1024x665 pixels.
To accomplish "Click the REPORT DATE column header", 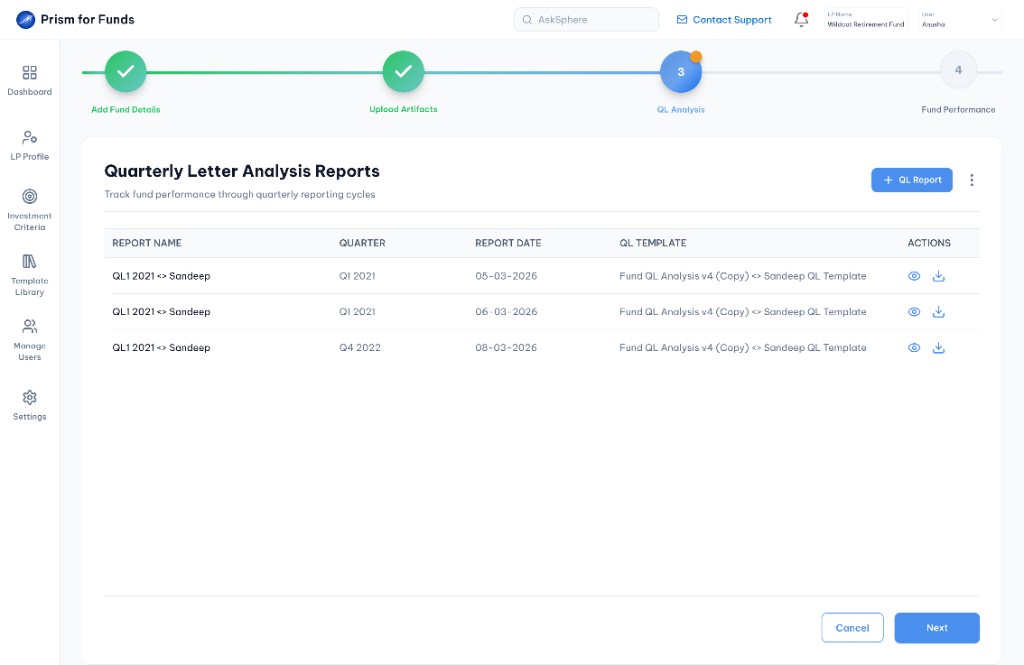I will 508,243.
